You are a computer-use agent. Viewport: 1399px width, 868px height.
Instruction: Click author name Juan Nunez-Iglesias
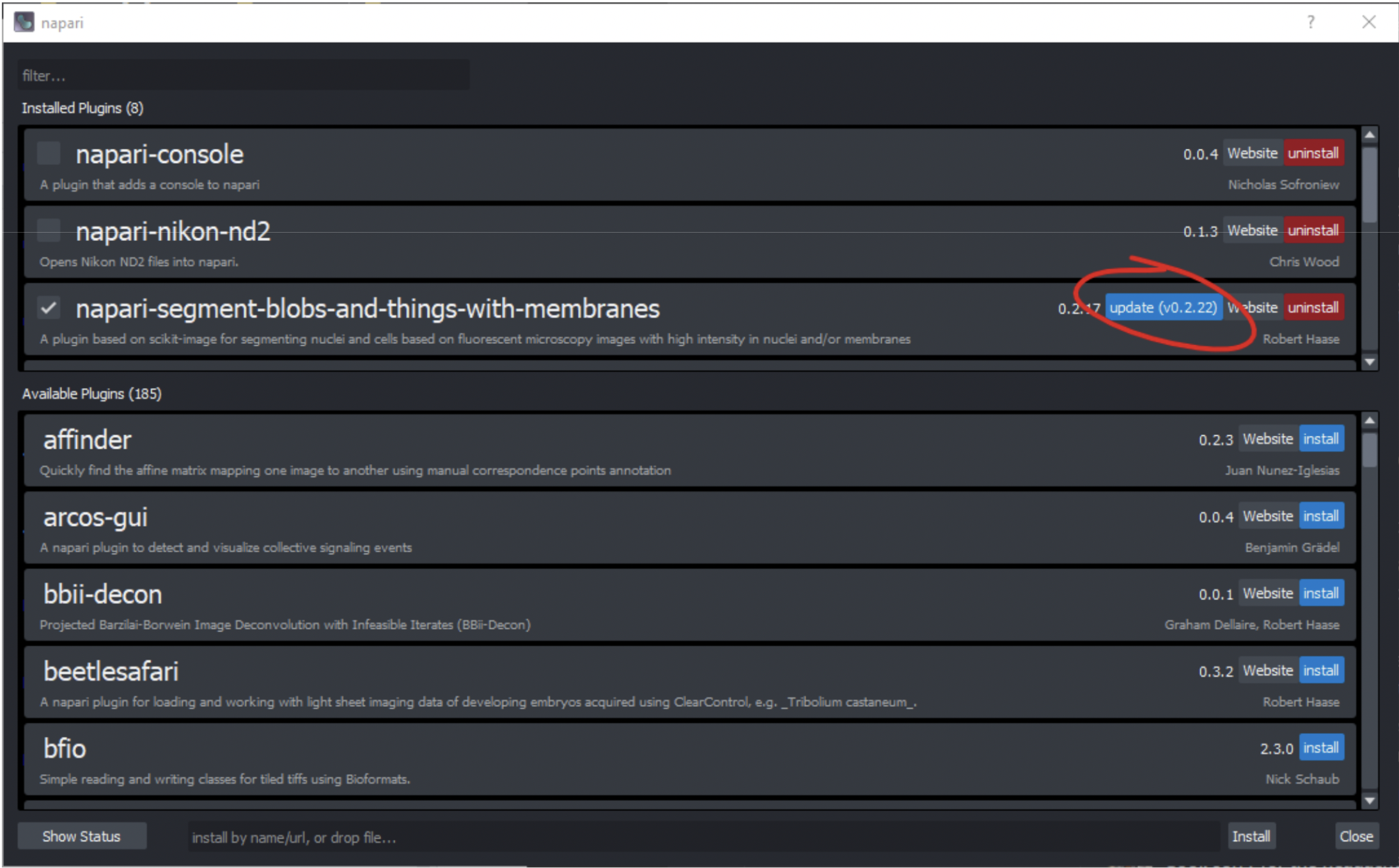[1282, 470]
